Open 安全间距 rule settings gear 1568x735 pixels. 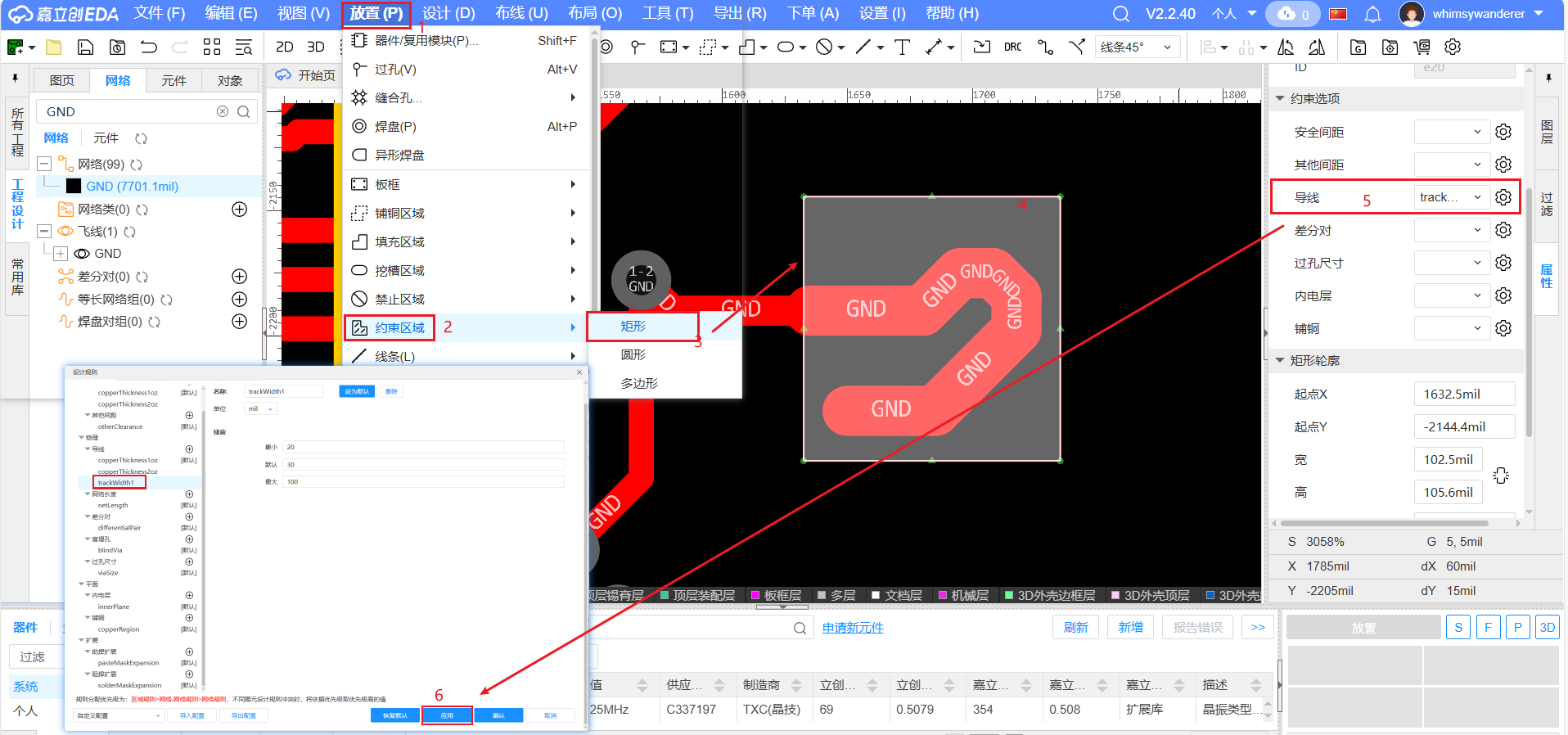pos(1503,132)
